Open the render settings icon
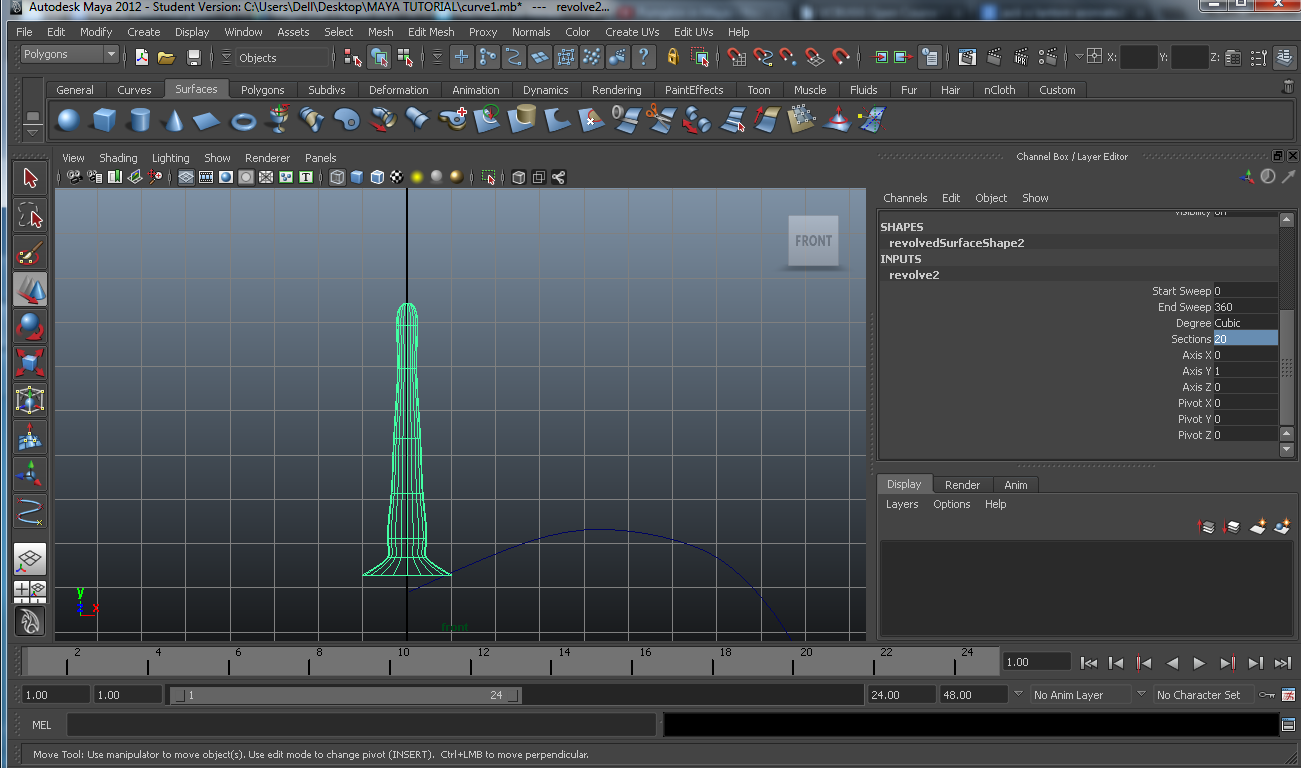The height and width of the screenshot is (768, 1301). pyautogui.click(x=1047, y=57)
